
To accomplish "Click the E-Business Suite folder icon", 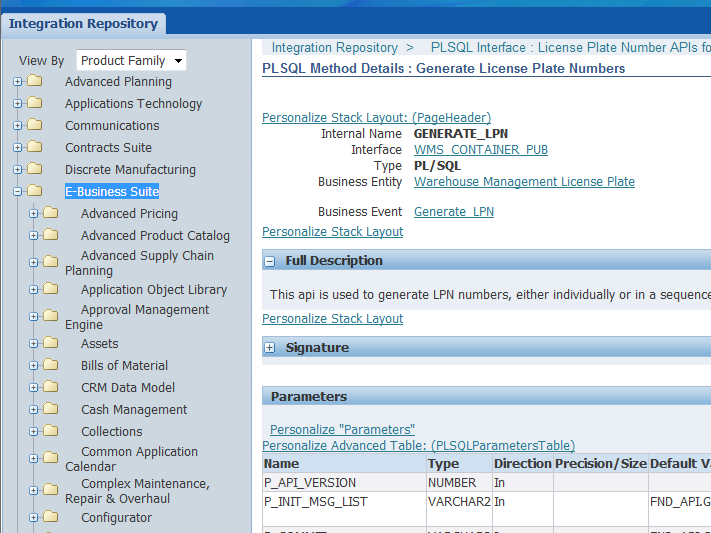I will [x=34, y=191].
